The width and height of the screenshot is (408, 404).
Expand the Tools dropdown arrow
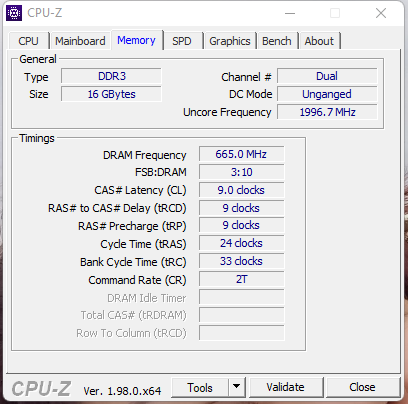tap(237, 387)
